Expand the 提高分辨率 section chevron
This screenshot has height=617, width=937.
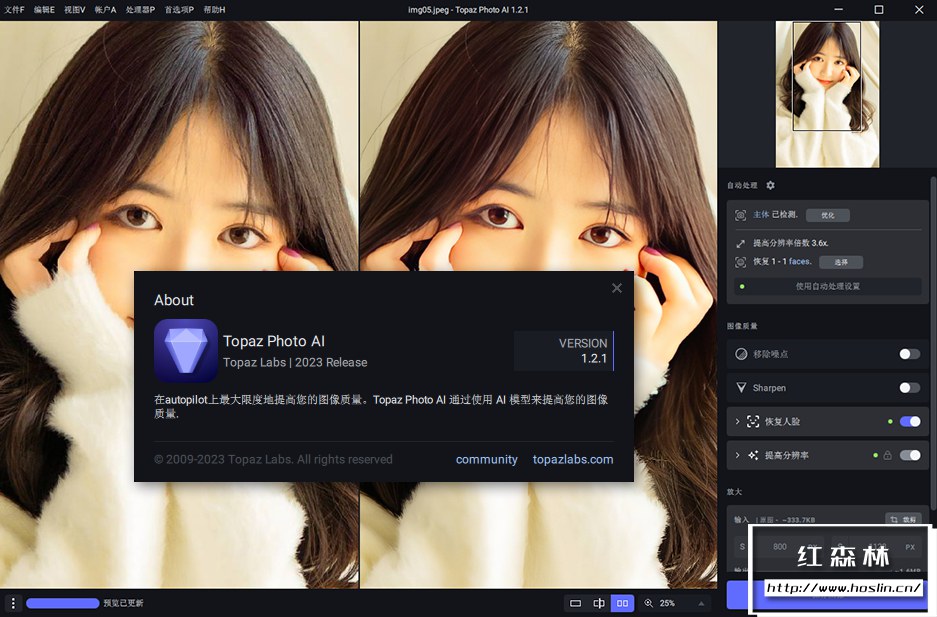(x=737, y=455)
